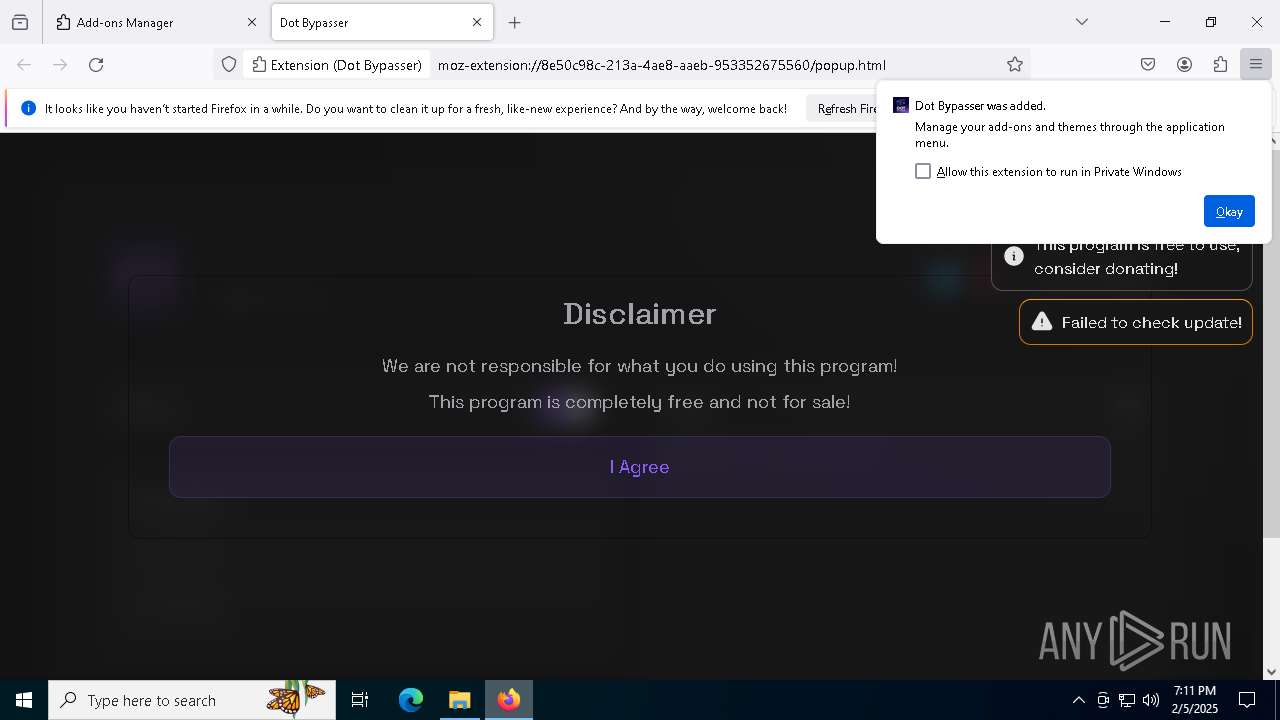Click the tracking protection shield icon
Screen dimensions: 1280x720
pos(229,65)
